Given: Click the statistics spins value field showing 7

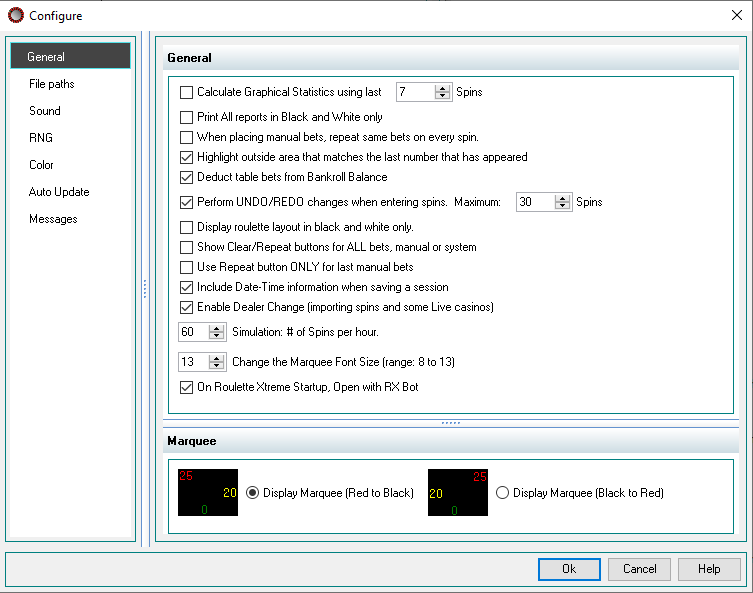Looking at the screenshot, I should click(x=416, y=92).
